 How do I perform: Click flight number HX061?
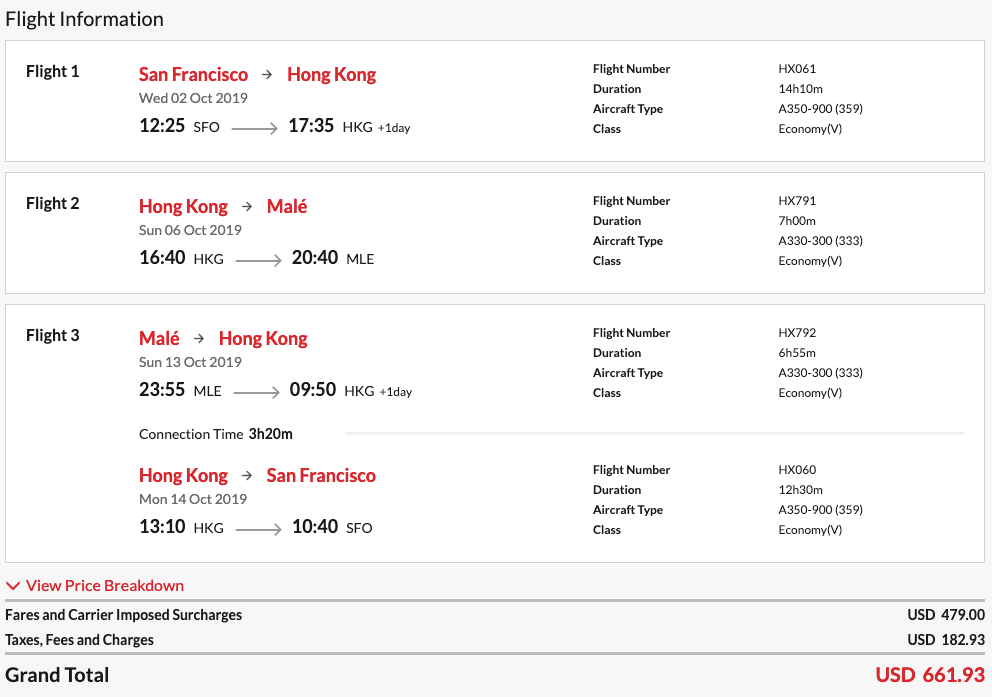coord(797,69)
